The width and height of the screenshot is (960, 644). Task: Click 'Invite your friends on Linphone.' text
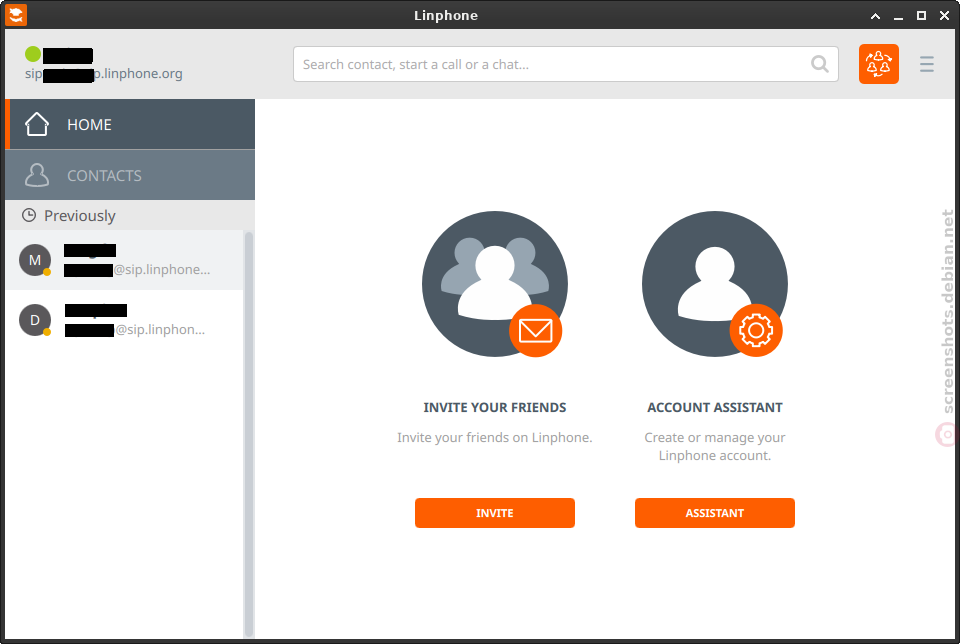[x=495, y=438]
